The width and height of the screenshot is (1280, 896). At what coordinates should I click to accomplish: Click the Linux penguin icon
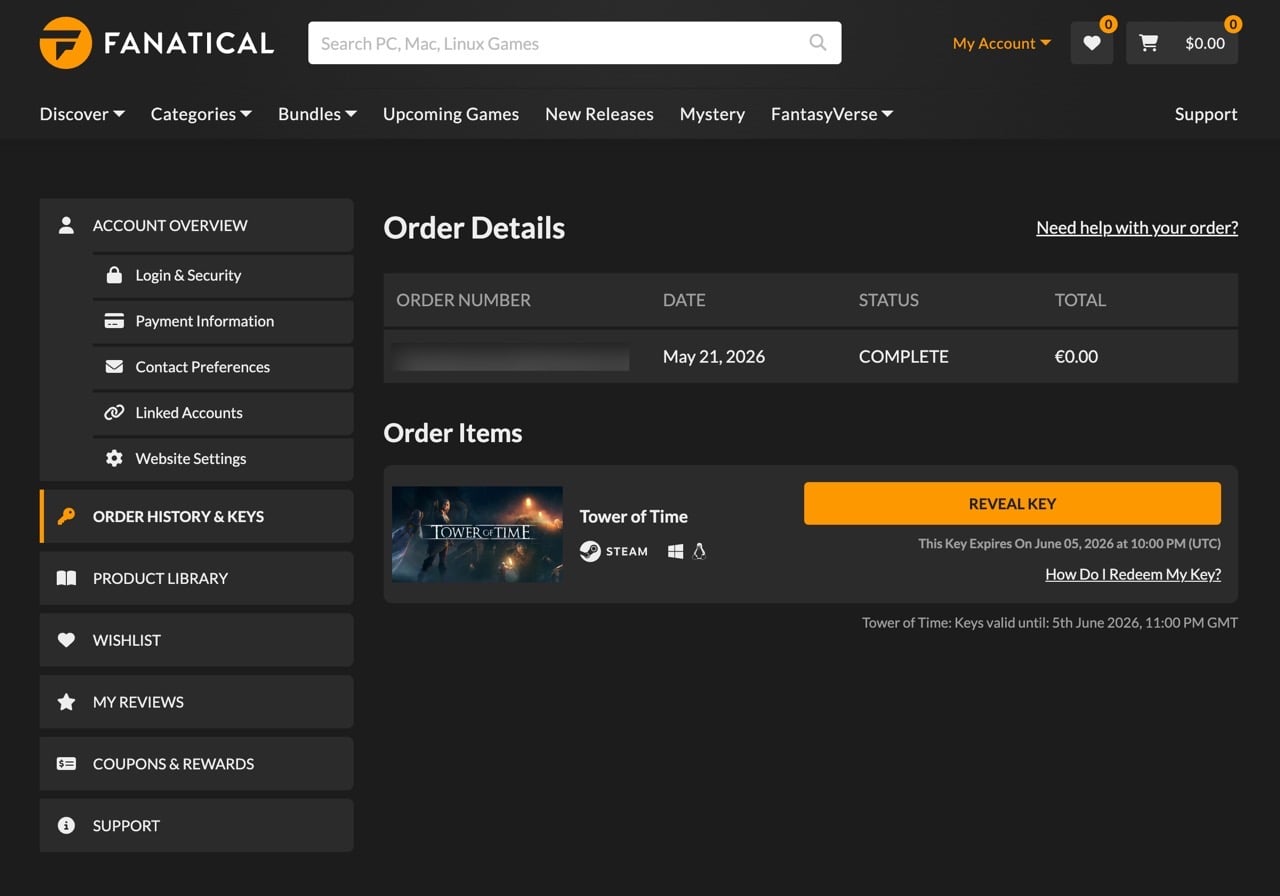pyautogui.click(x=700, y=551)
